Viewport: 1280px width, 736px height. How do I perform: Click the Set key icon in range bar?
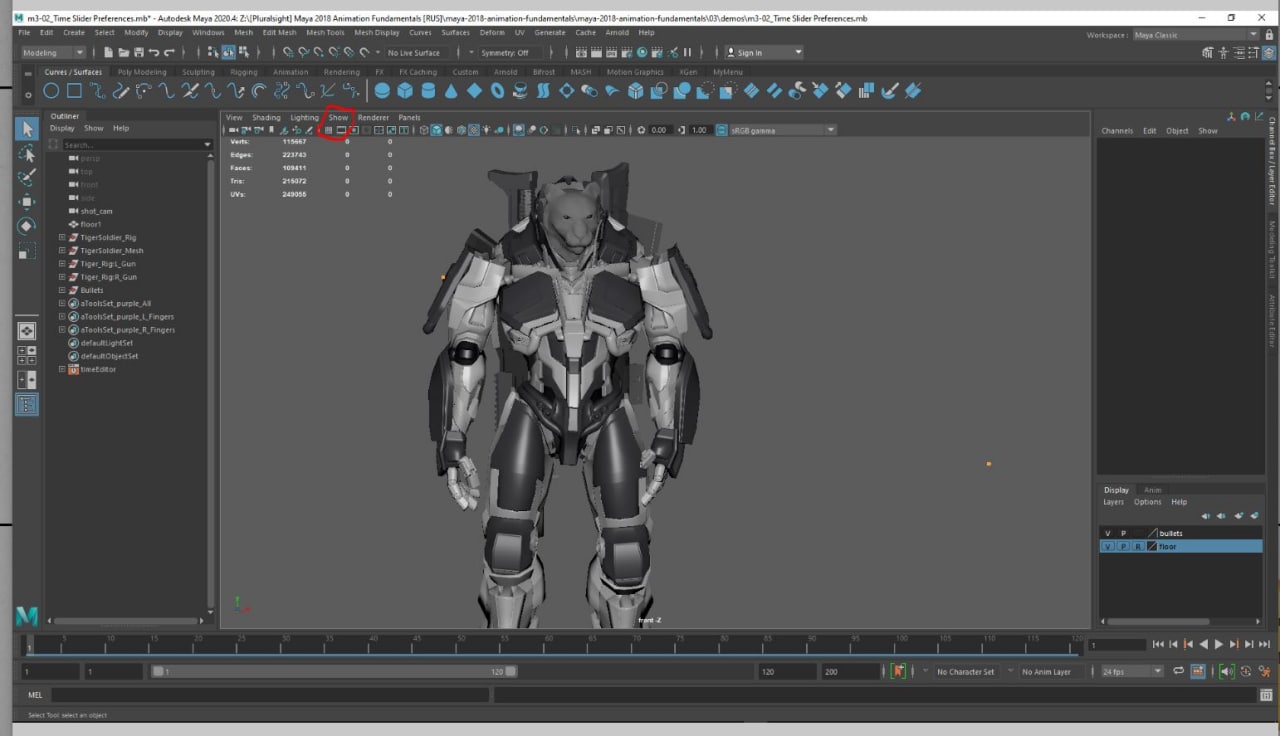(x=898, y=671)
